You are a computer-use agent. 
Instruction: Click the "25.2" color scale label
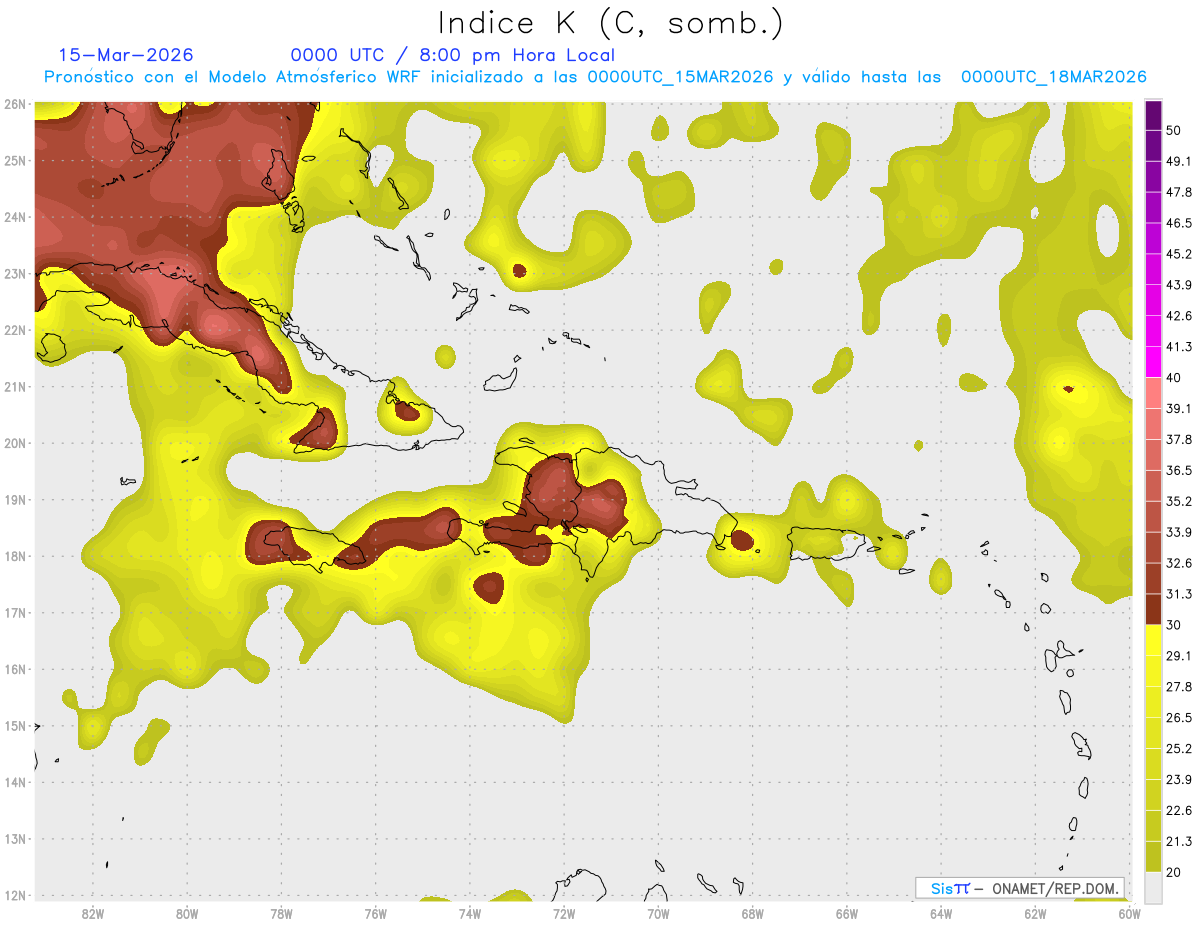point(1179,748)
